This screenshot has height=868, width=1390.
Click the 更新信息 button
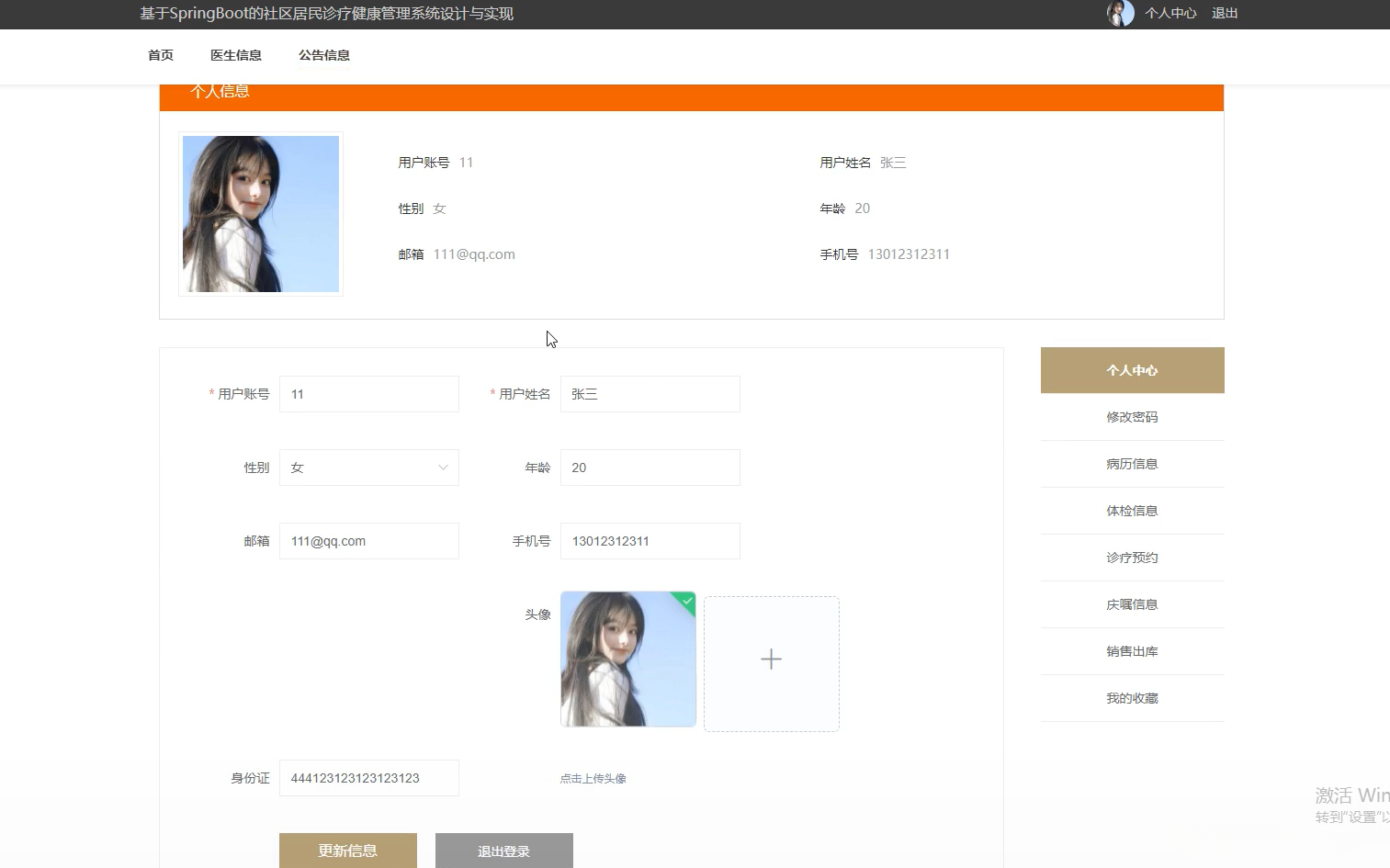pos(347,851)
